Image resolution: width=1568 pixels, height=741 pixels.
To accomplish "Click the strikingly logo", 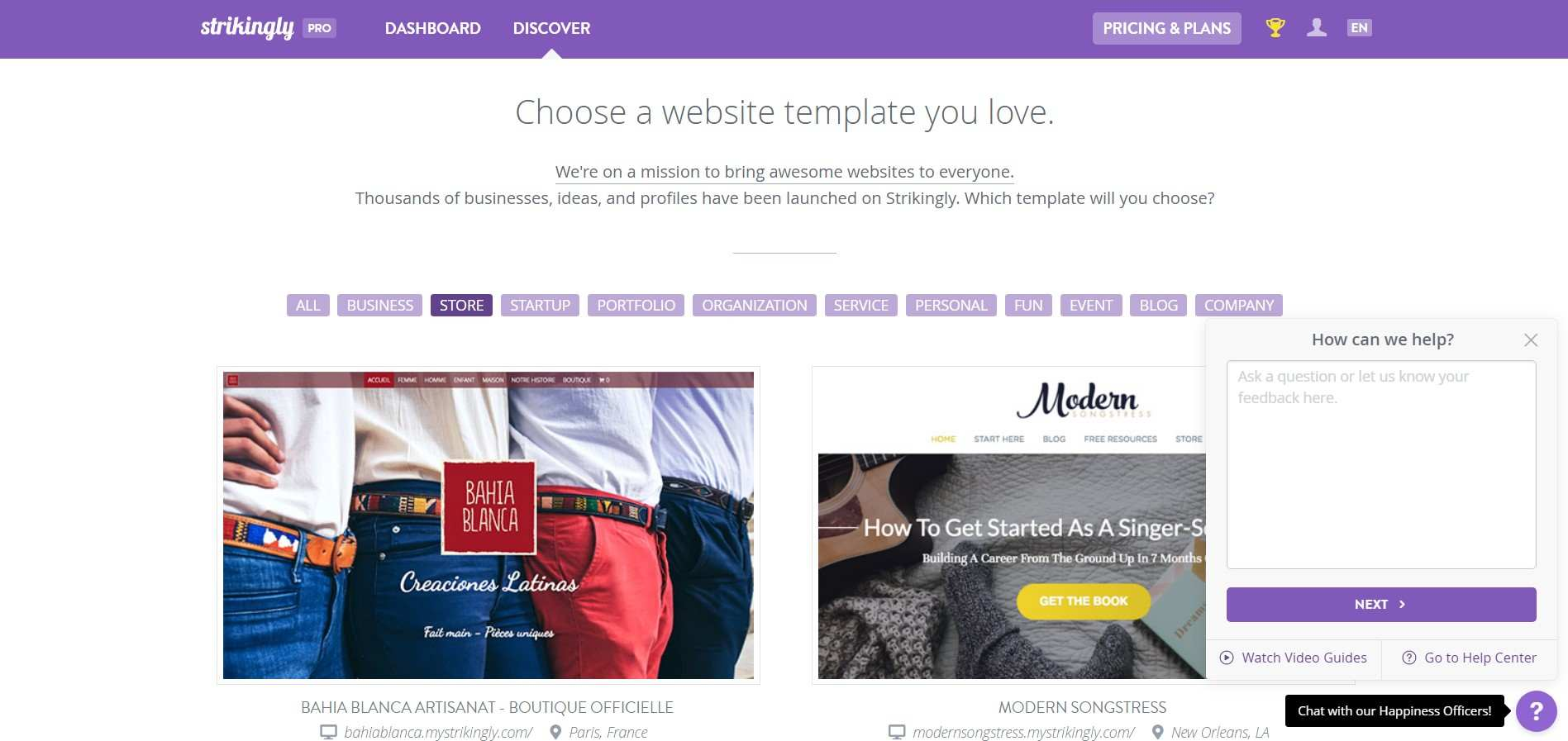I will (247, 28).
